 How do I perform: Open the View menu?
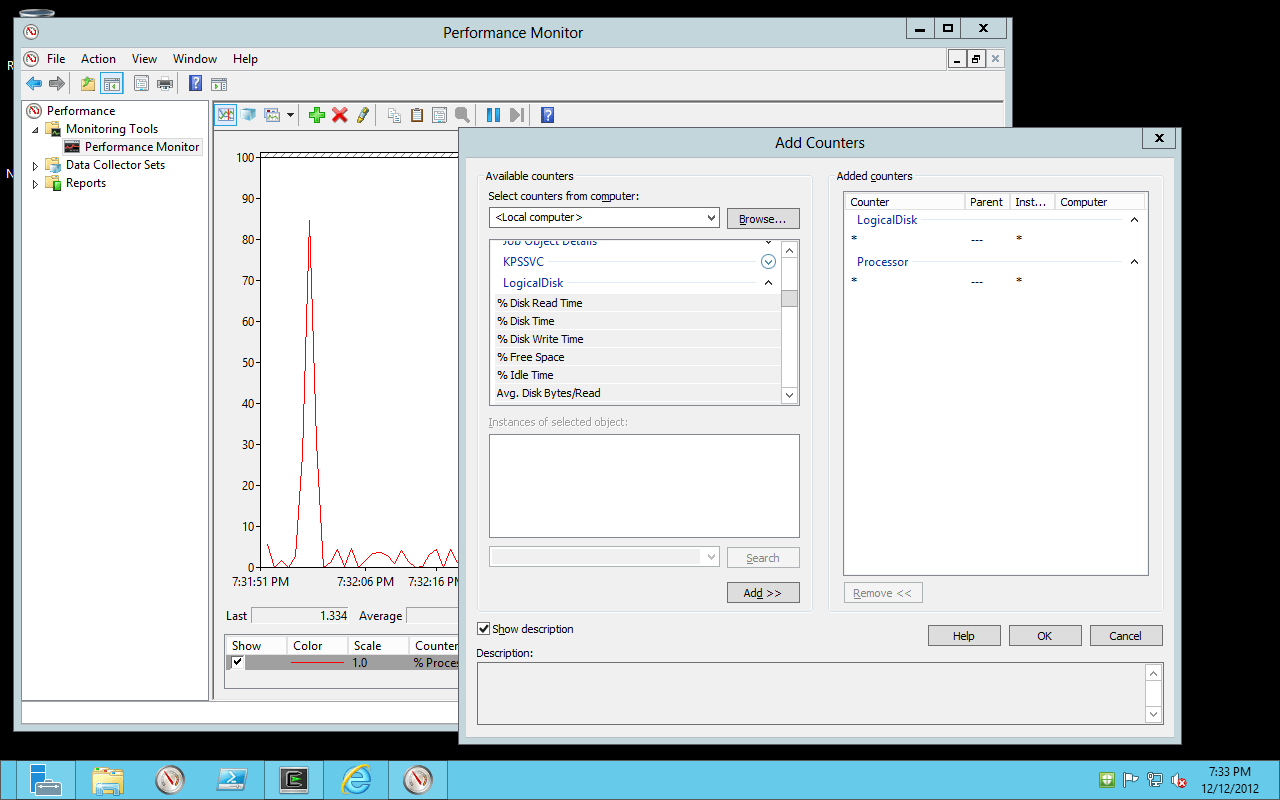tap(144, 59)
